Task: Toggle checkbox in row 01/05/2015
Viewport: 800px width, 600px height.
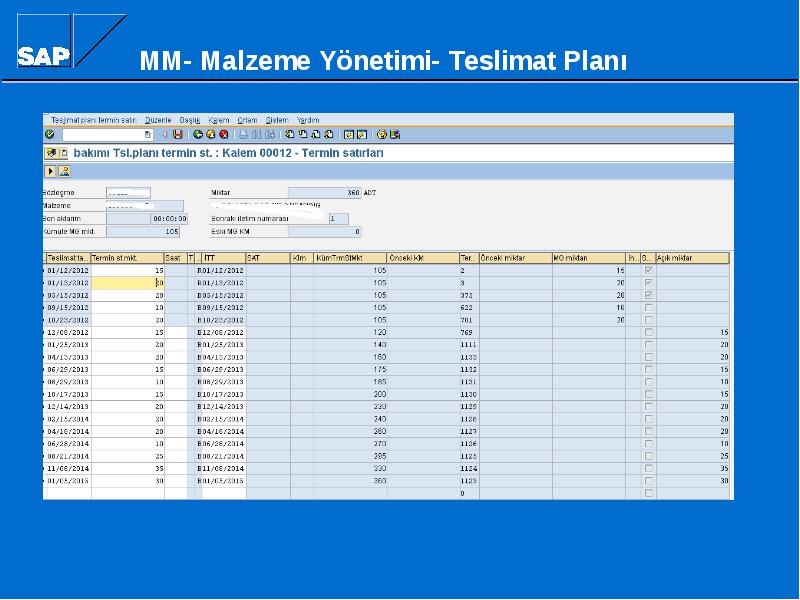Action: click(648, 481)
